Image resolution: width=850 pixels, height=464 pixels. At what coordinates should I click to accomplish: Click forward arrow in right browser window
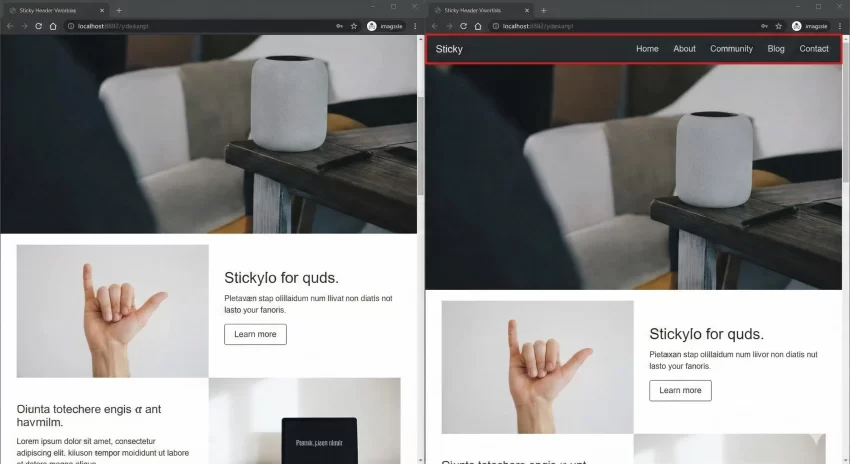[449, 26]
